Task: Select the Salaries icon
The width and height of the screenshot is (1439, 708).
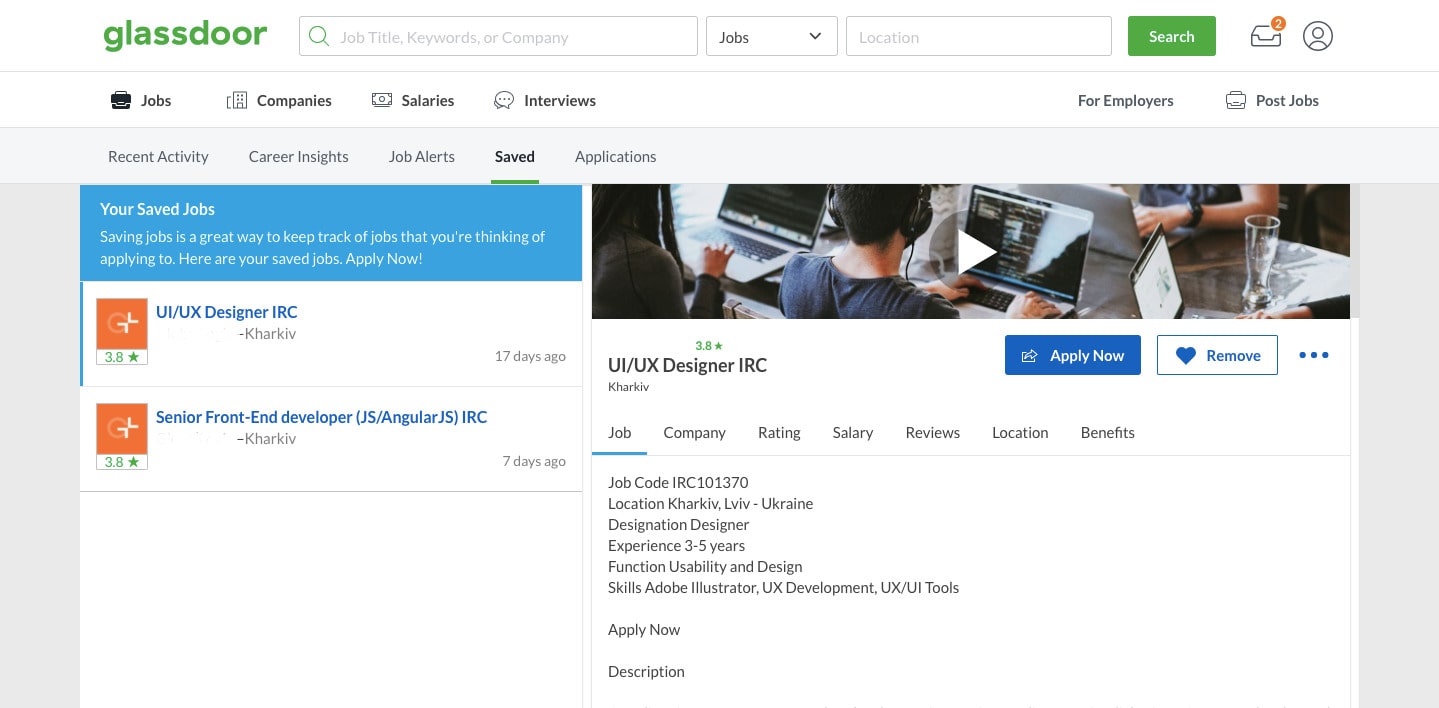Action: click(x=382, y=99)
